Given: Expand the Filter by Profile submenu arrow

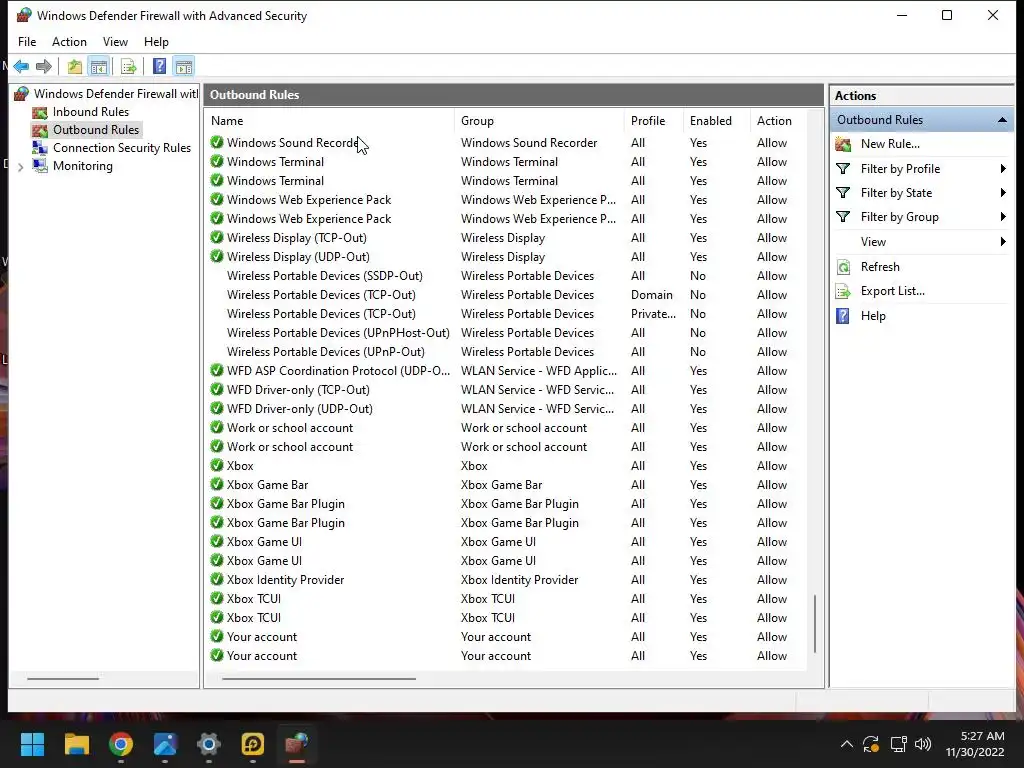Looking at the screenshot, I should (x=1002, y=168).
